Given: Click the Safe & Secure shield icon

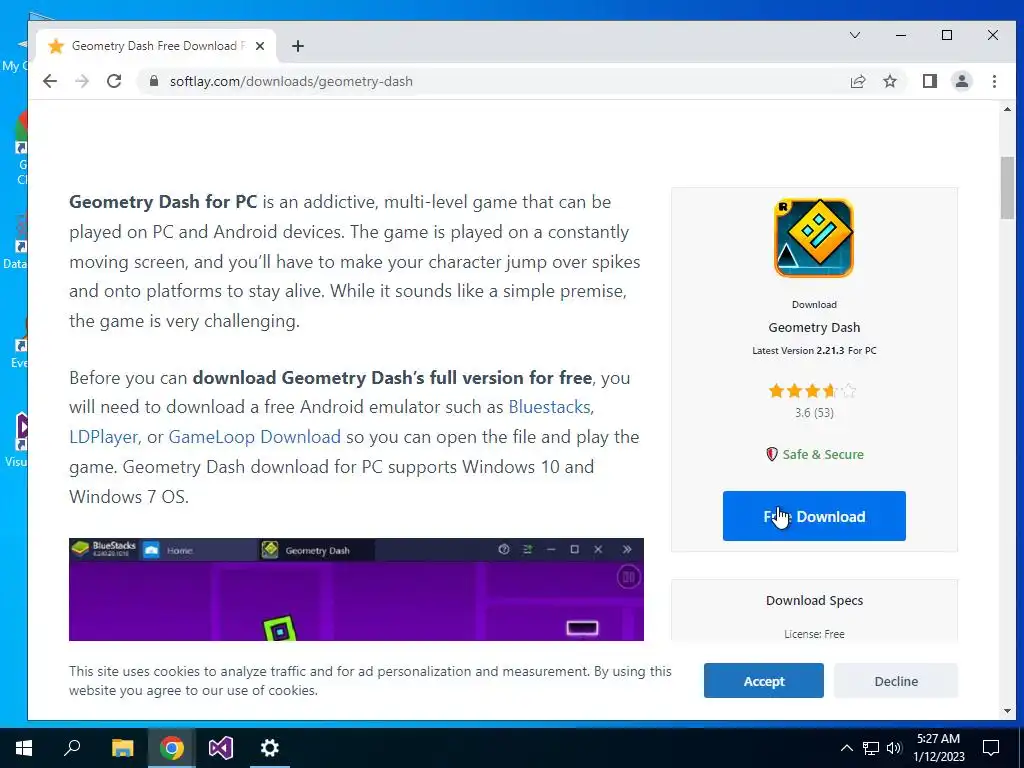Looking at the screenshot, I should (772, 454).
